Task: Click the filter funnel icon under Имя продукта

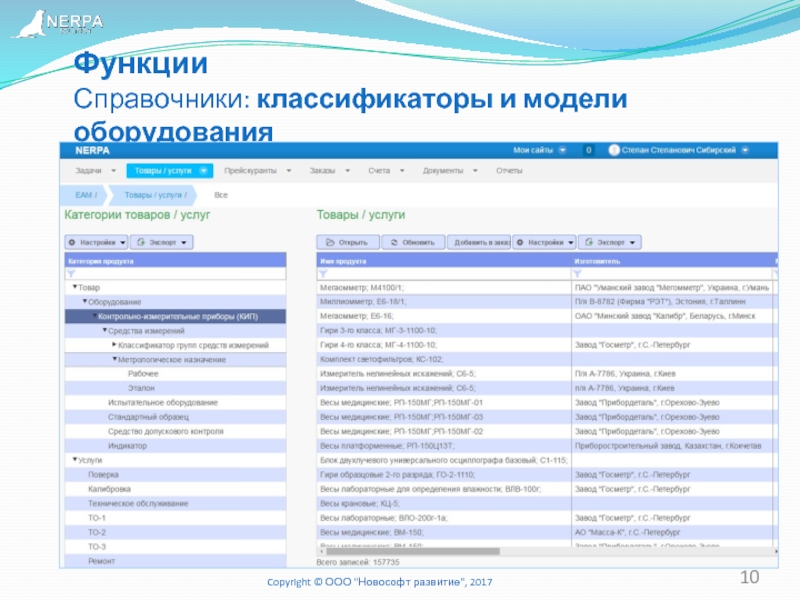Action: click(x=324, y=274)
